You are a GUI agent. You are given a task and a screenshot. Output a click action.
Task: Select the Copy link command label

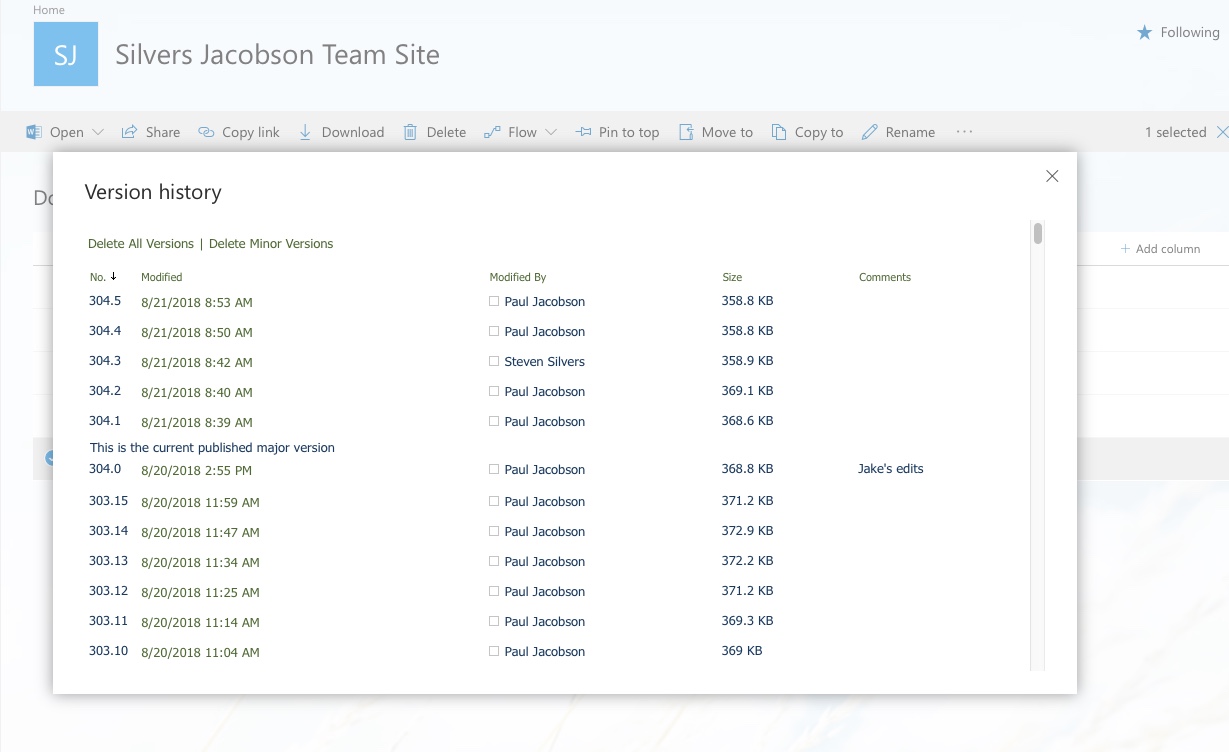tap(251, 132)
